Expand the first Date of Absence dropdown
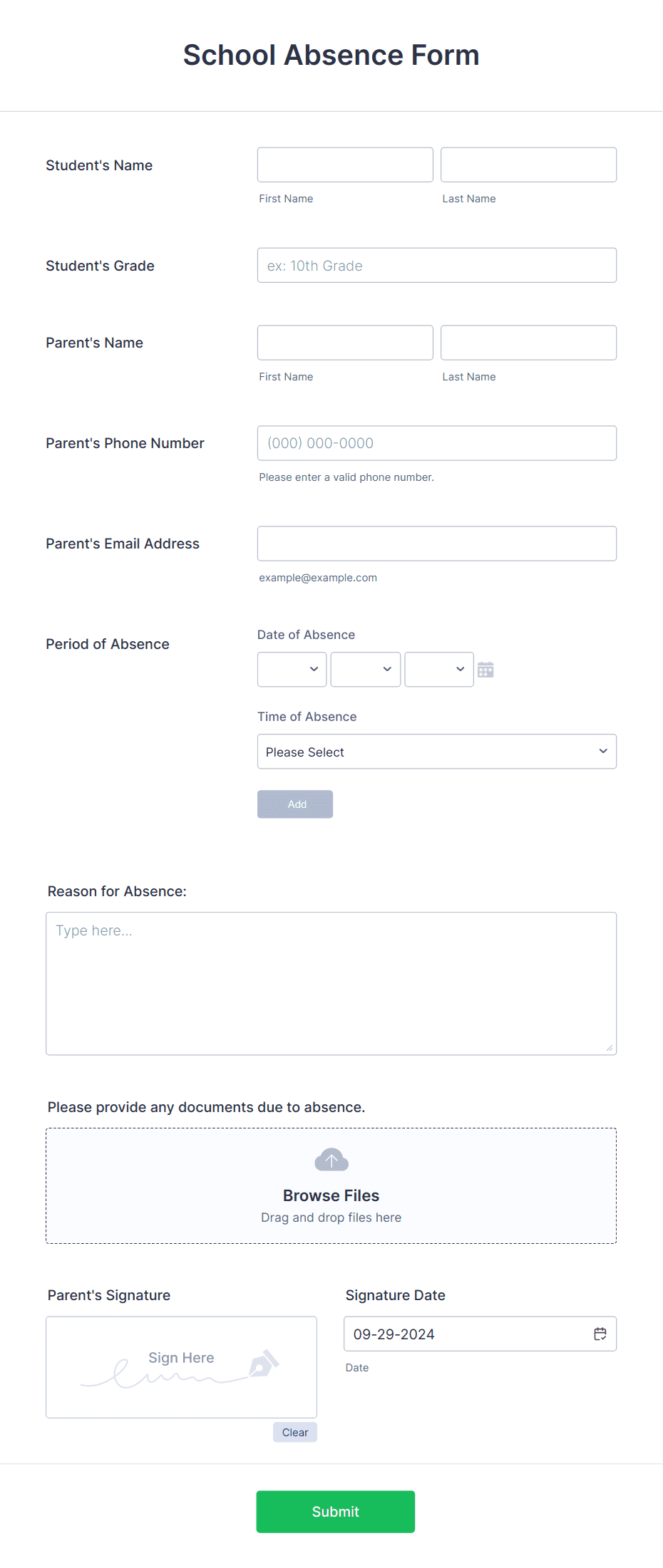The height and width of the screenshot is (1568, 663). [291, 669]
